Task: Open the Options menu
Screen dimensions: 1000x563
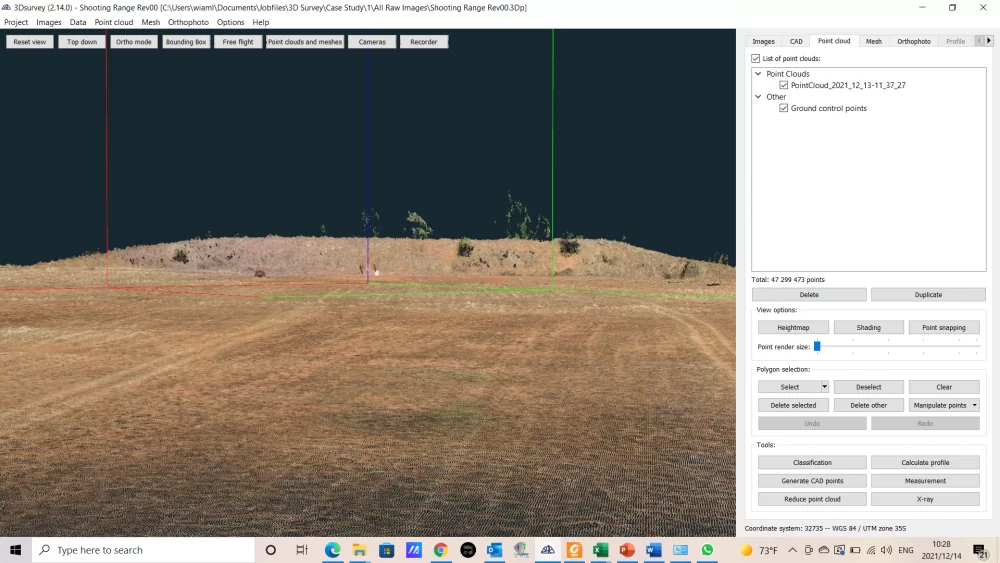Action: point(230,22)
